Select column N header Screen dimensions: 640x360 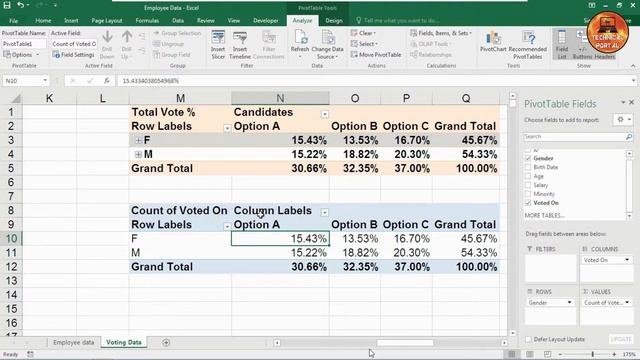coord(280,98)
